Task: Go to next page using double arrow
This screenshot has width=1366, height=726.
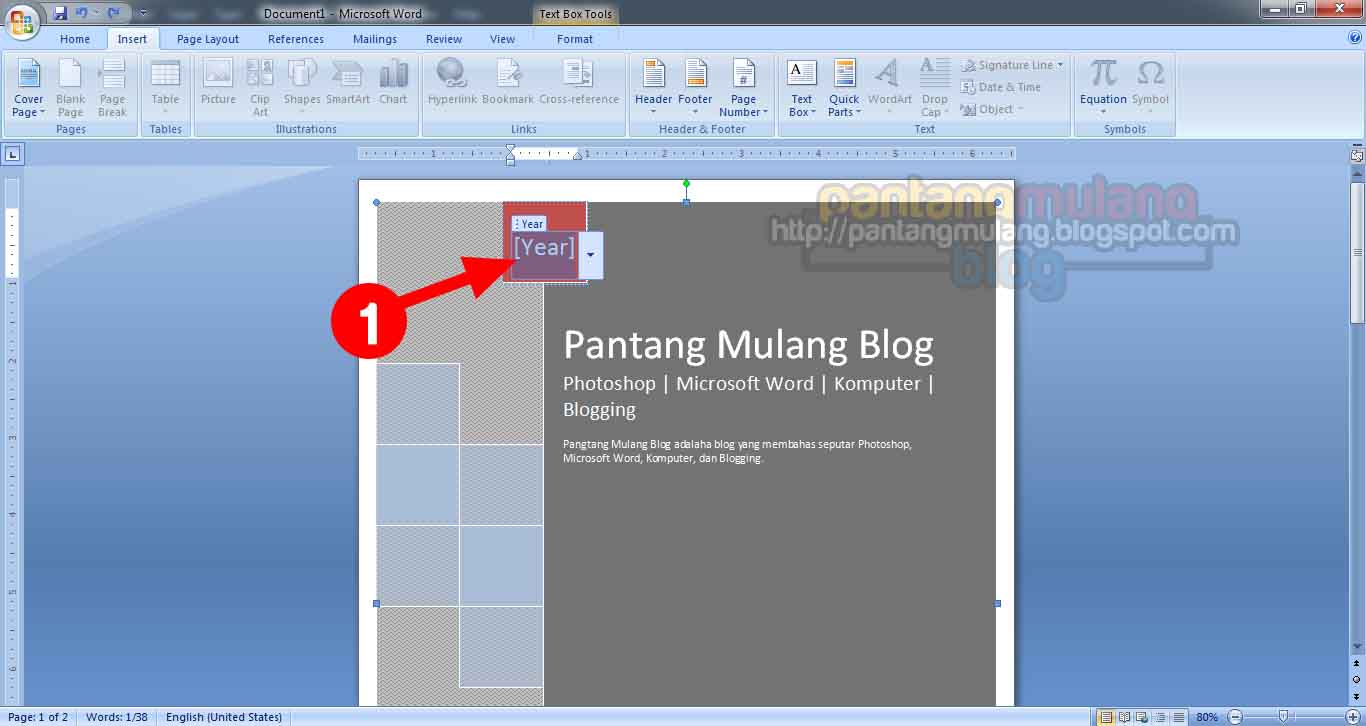Action: click(1356, 695)
